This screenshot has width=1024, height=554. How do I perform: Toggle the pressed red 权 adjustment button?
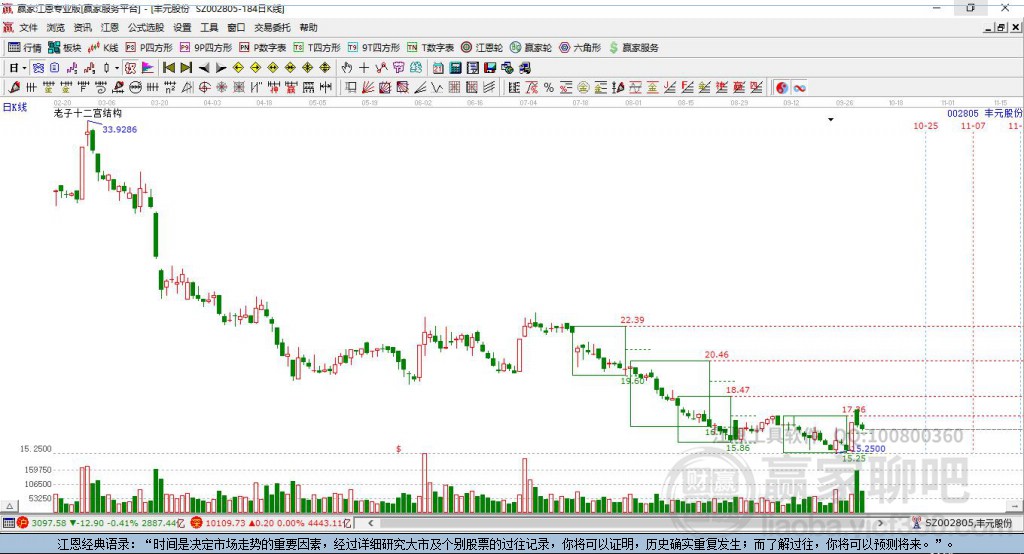[x=130, y=68]
